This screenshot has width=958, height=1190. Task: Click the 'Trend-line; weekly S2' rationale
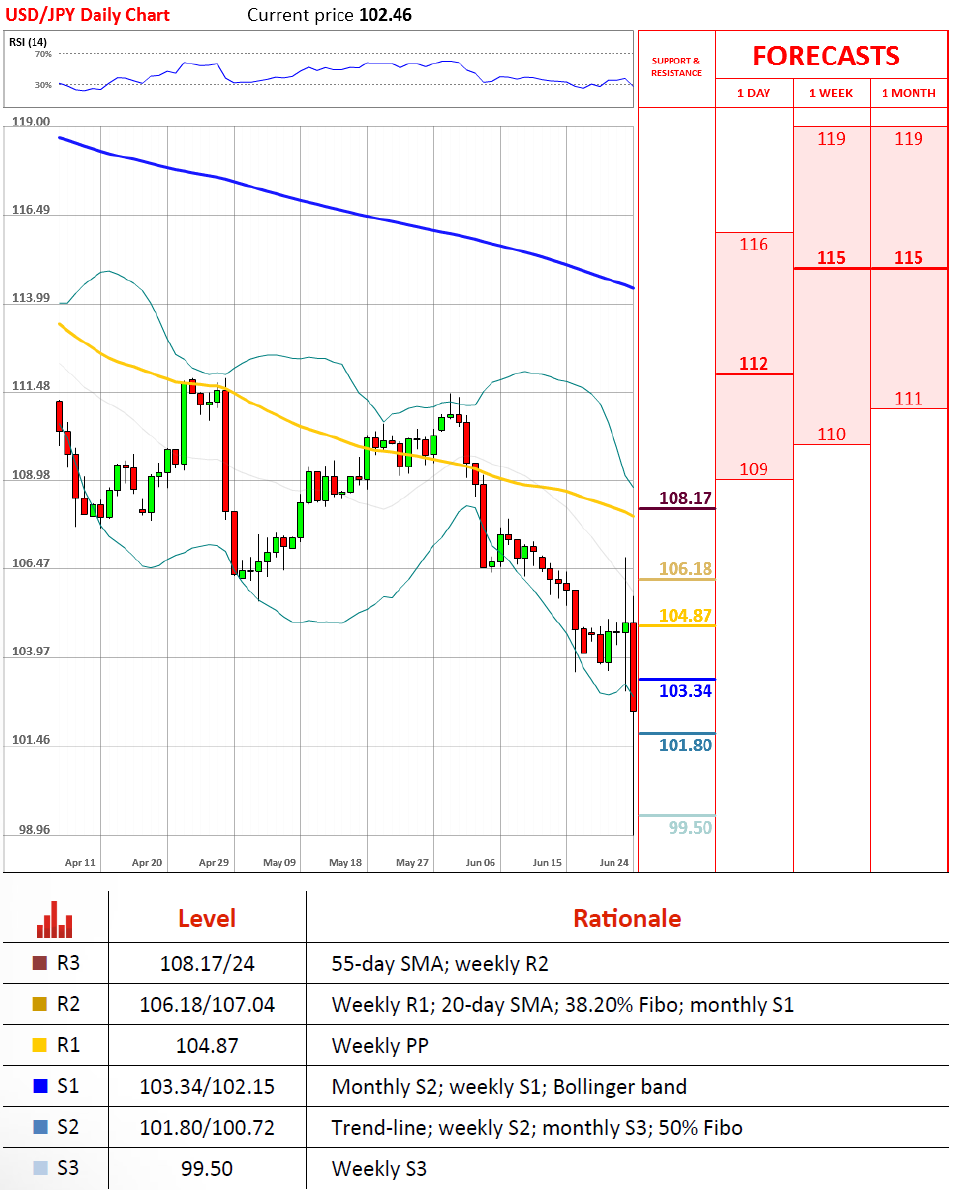point(537,1128)
